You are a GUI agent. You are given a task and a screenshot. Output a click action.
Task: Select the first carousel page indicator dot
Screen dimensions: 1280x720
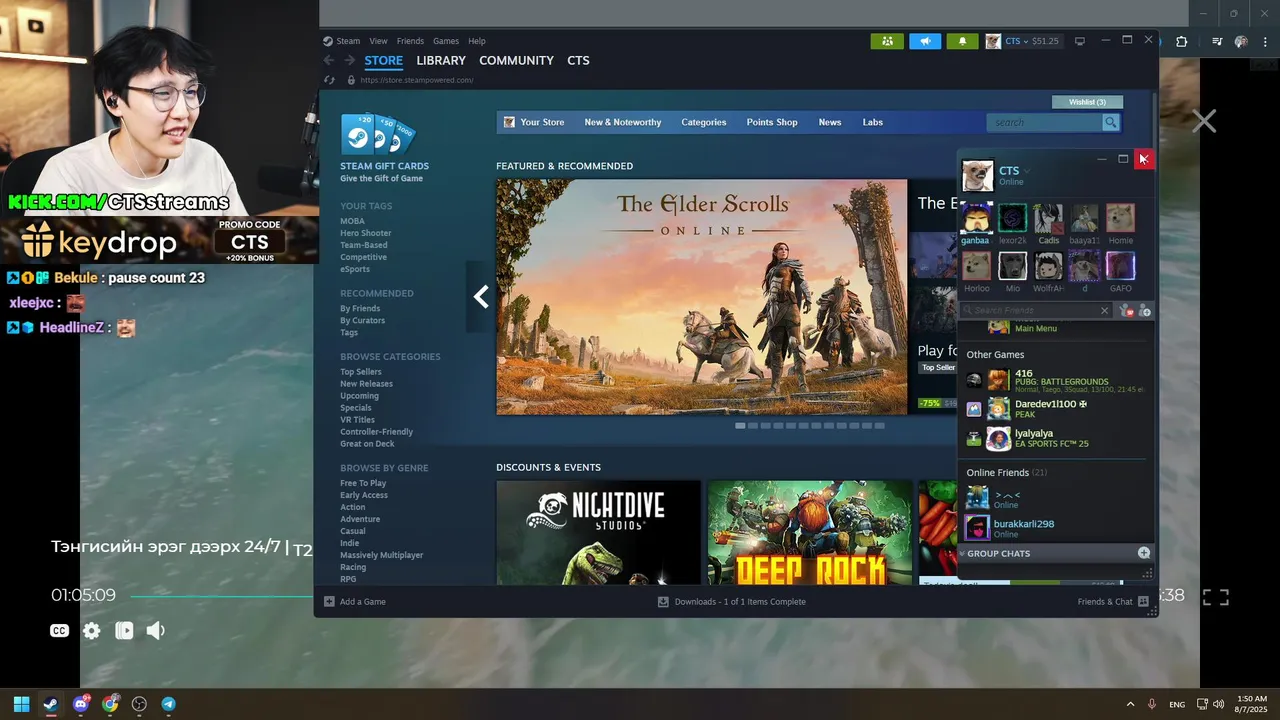[x=740, y=426]
